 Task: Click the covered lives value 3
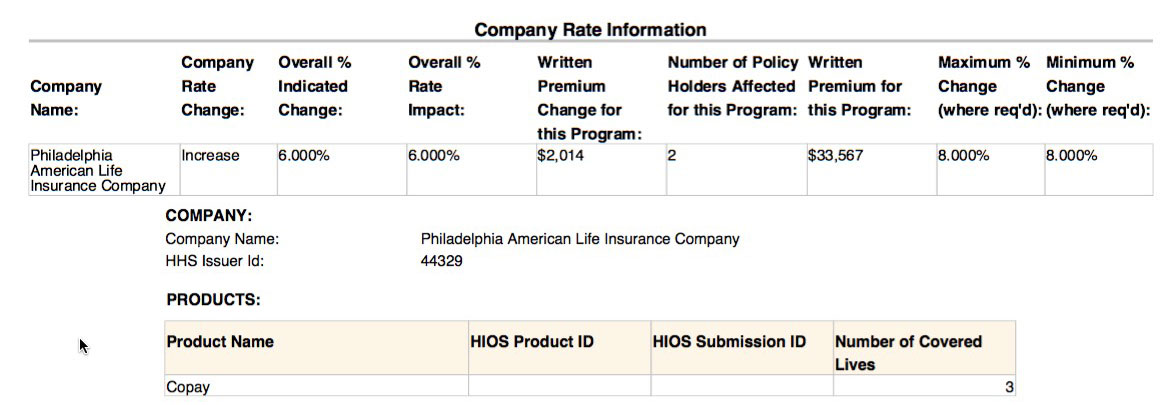(x=1009, y=387)
